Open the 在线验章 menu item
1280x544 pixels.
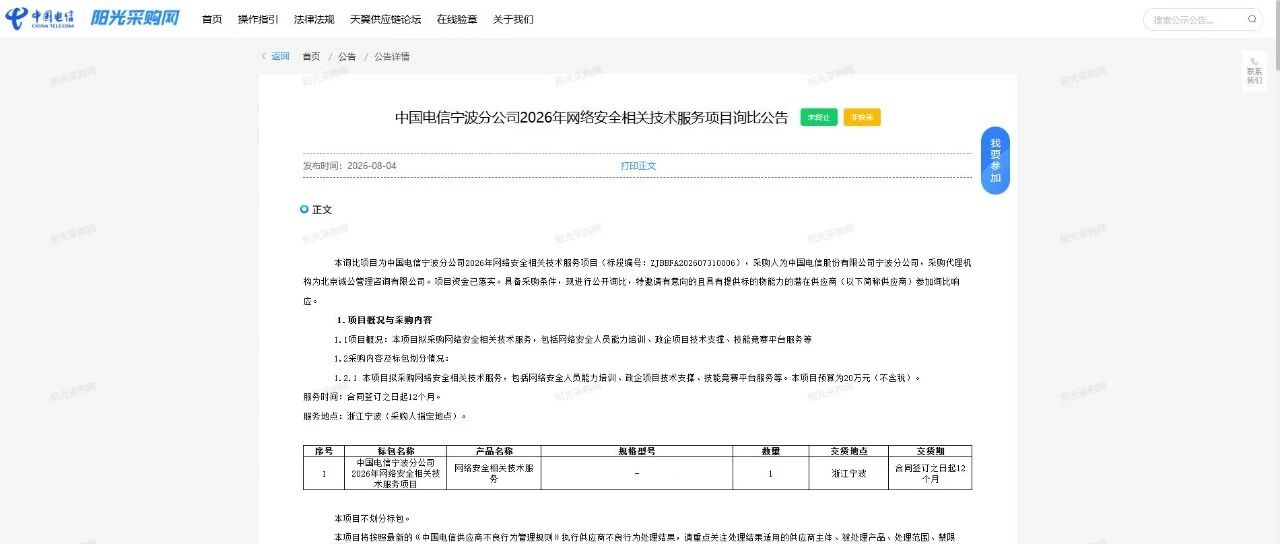coord(457,19)
